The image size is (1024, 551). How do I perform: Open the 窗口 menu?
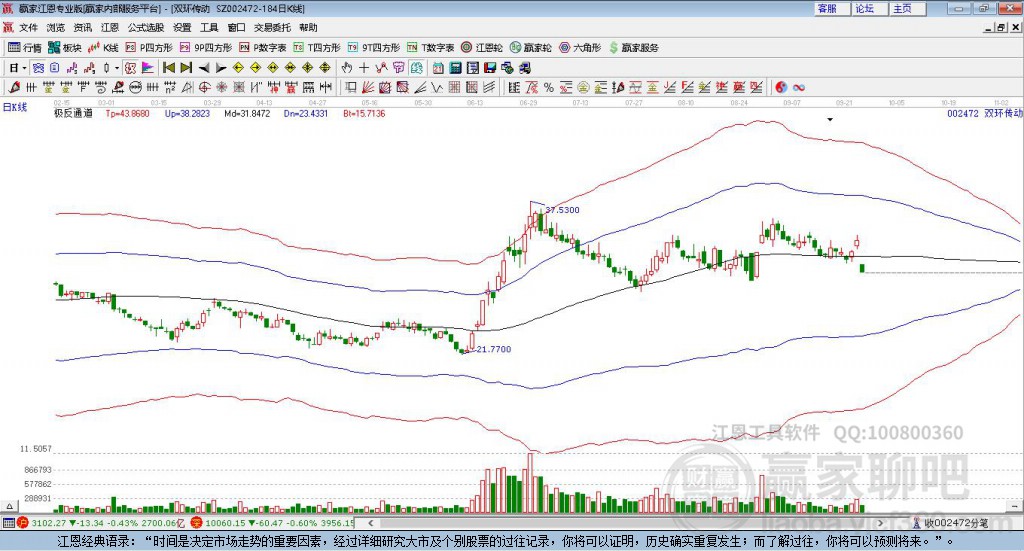[236, 27]
